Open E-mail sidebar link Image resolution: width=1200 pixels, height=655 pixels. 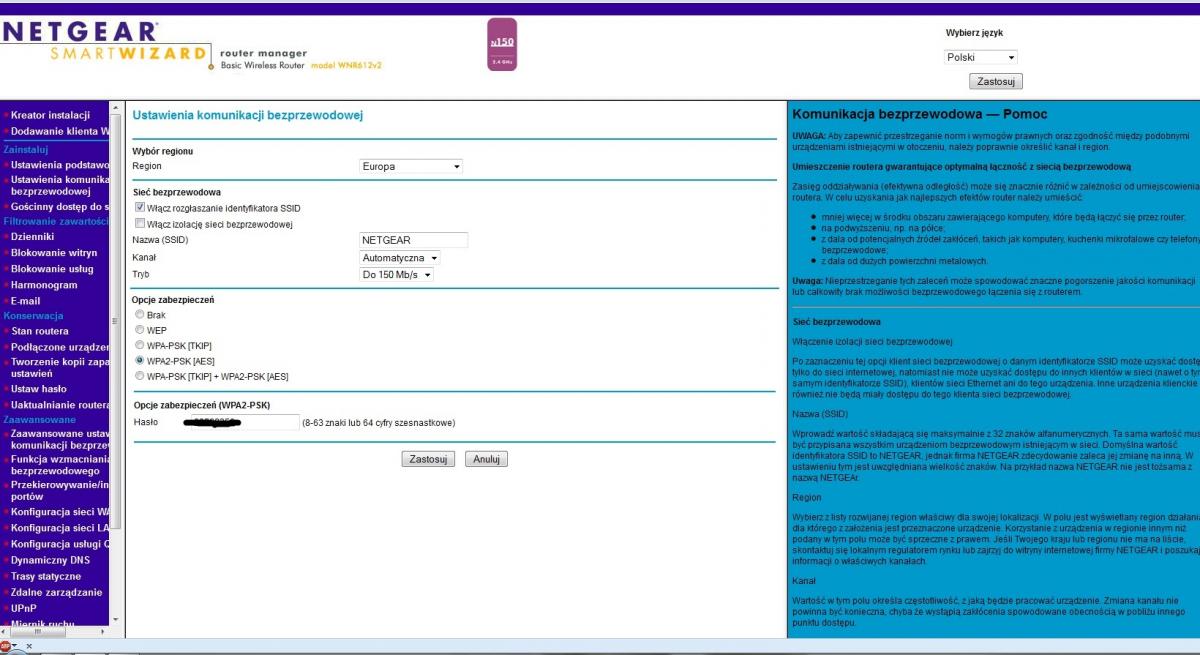(x=26, y=300)
